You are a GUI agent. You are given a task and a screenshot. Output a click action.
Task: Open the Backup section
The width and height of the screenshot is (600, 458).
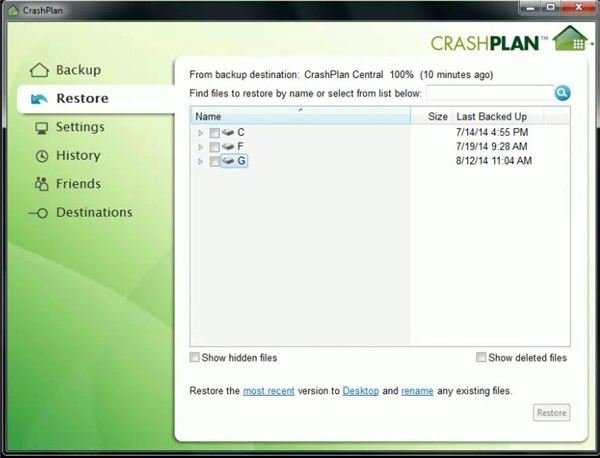click(x=78, y=70)
